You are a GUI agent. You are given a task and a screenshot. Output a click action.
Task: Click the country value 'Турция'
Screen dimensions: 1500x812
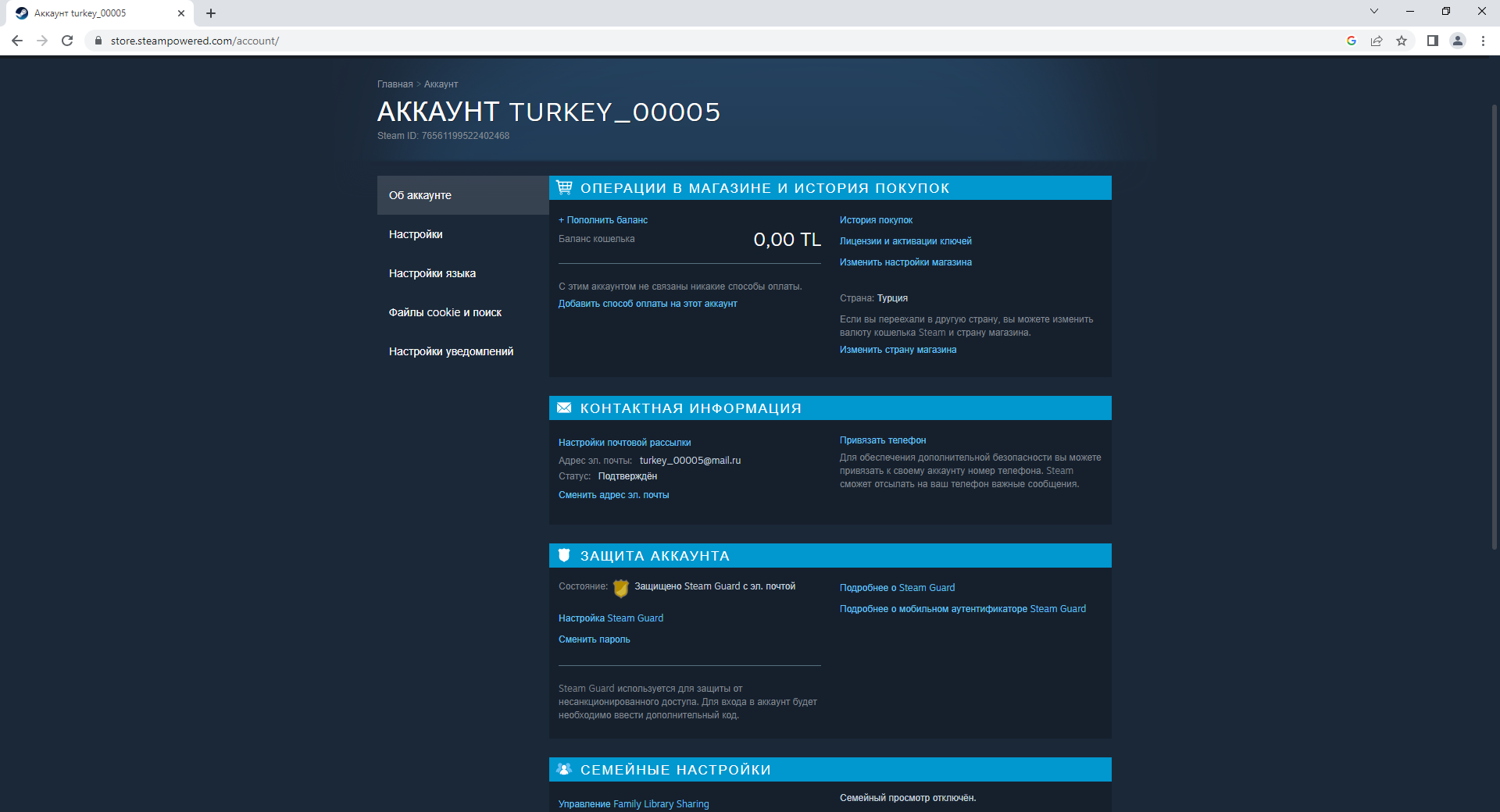tap(892, 298)
